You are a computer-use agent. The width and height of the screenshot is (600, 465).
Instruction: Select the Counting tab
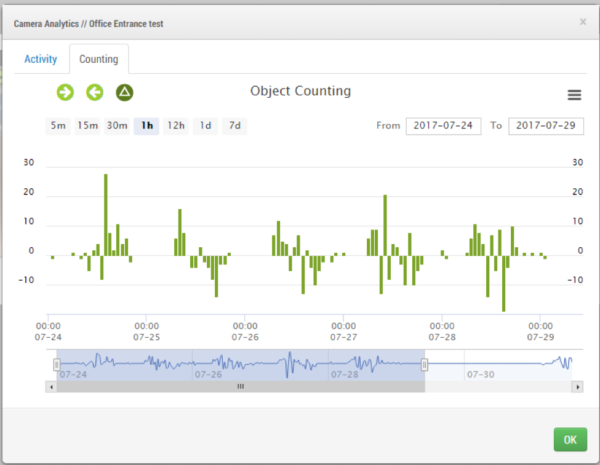pyautogui.click(x=99, y=60)
